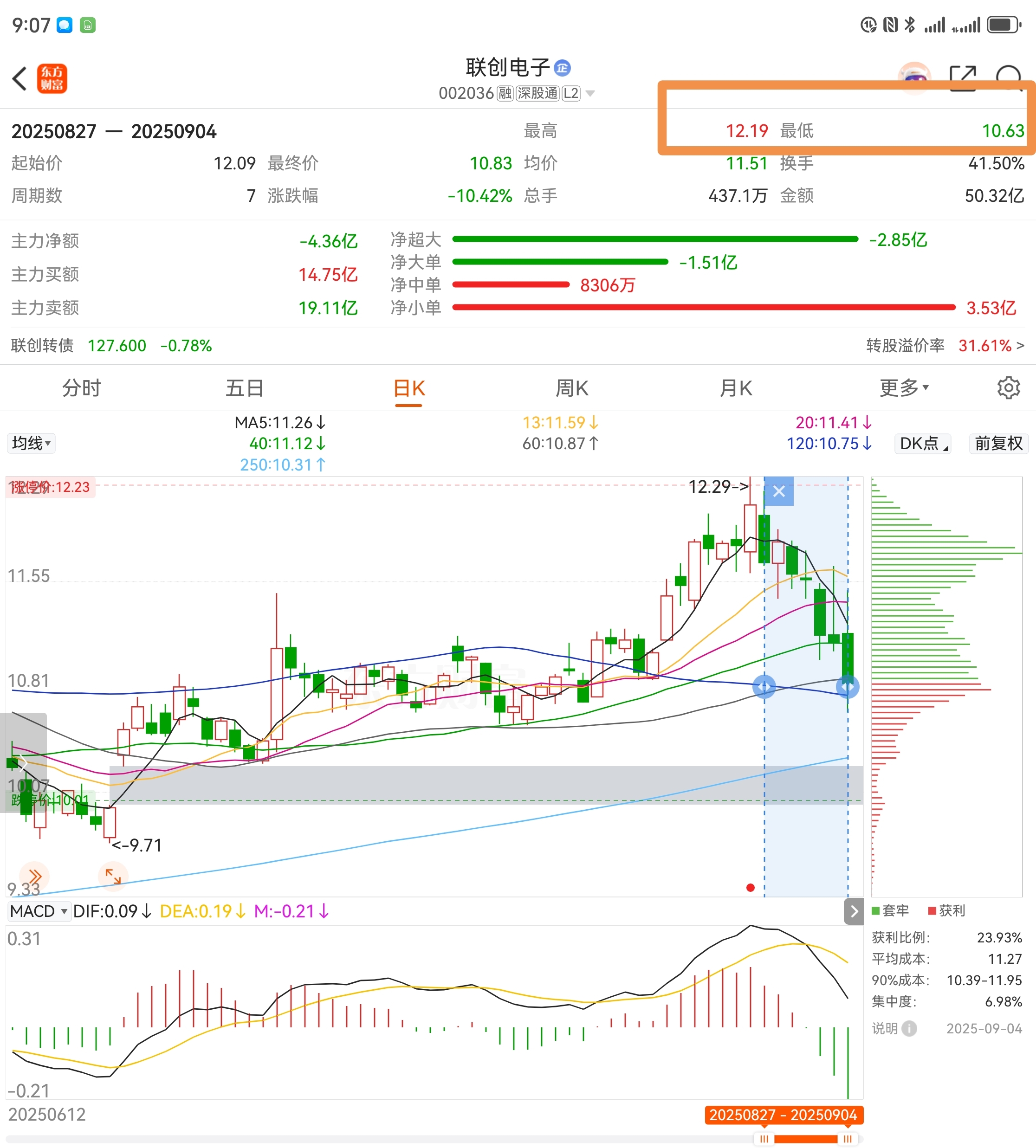Tap the red dot event marker on chart

[750, 887]
